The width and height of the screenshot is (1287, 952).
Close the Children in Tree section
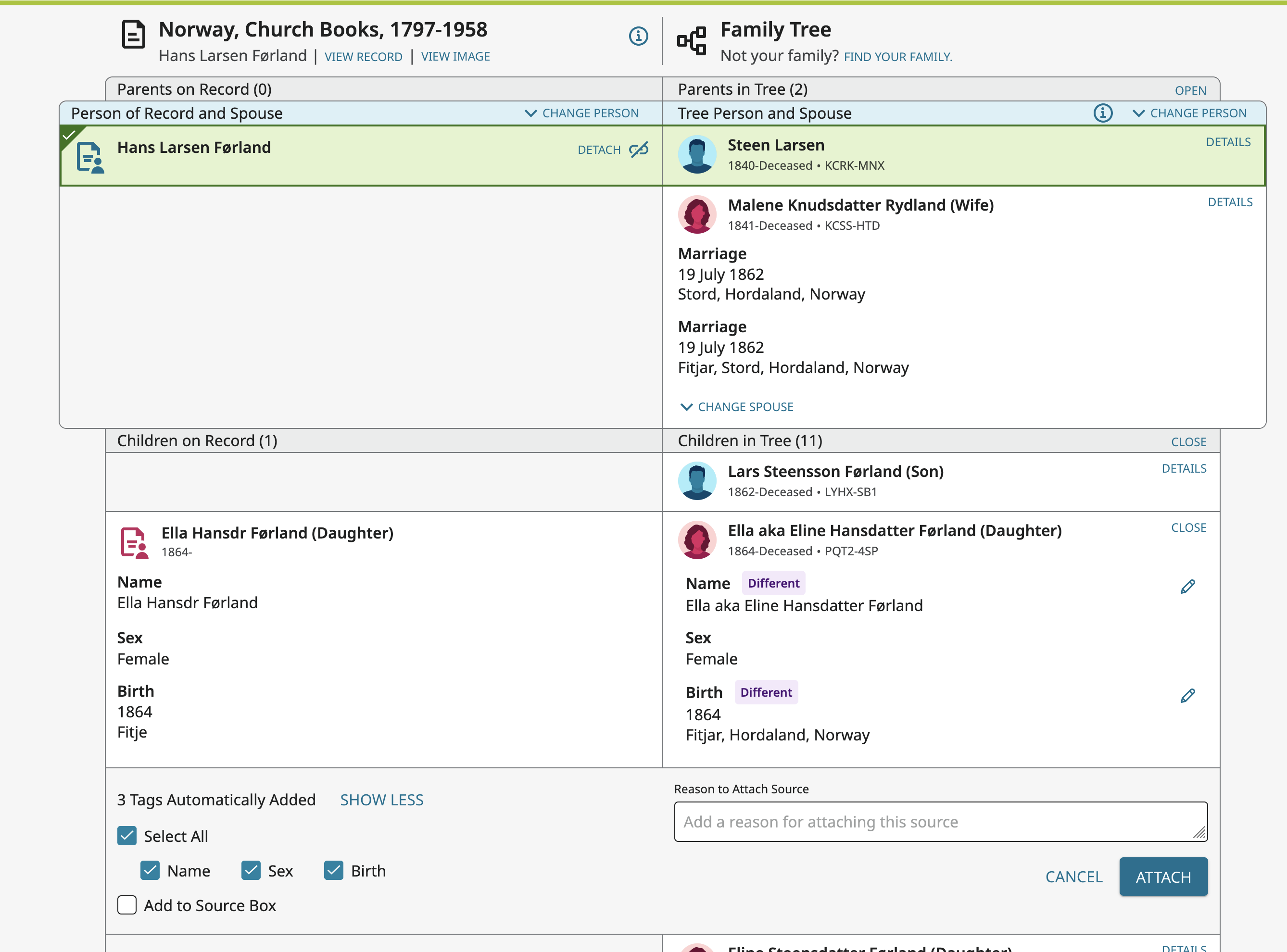[x=1188, y=442]
